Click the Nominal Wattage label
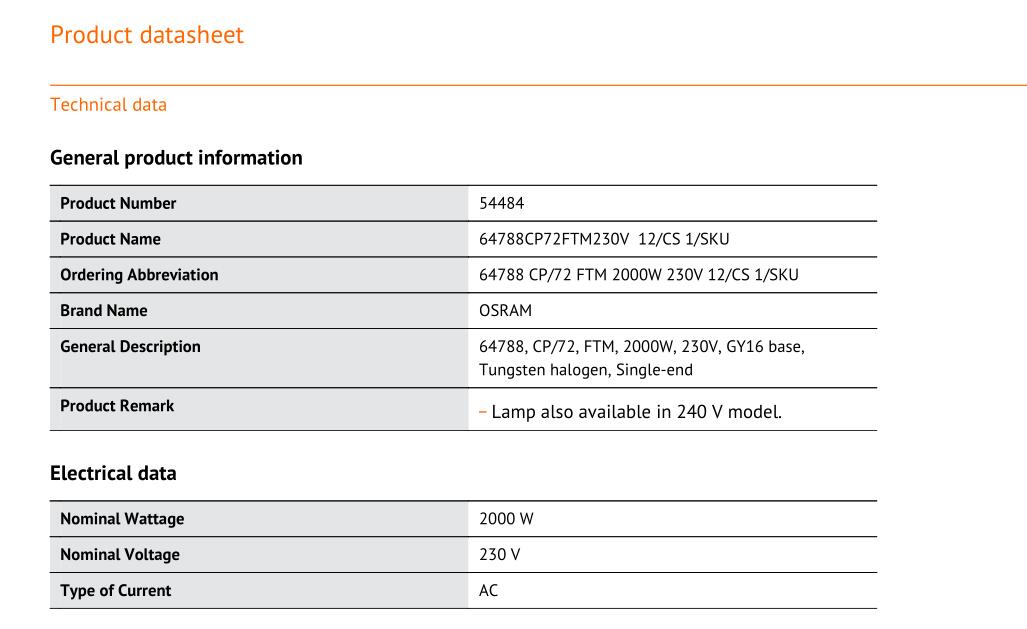 tap(122, 519)
